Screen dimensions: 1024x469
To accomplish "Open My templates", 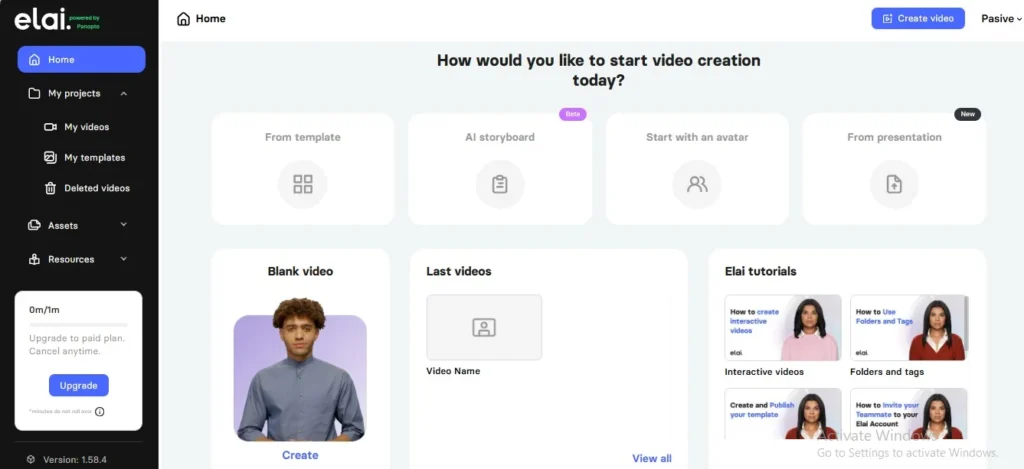I will [x=94, y=157].
